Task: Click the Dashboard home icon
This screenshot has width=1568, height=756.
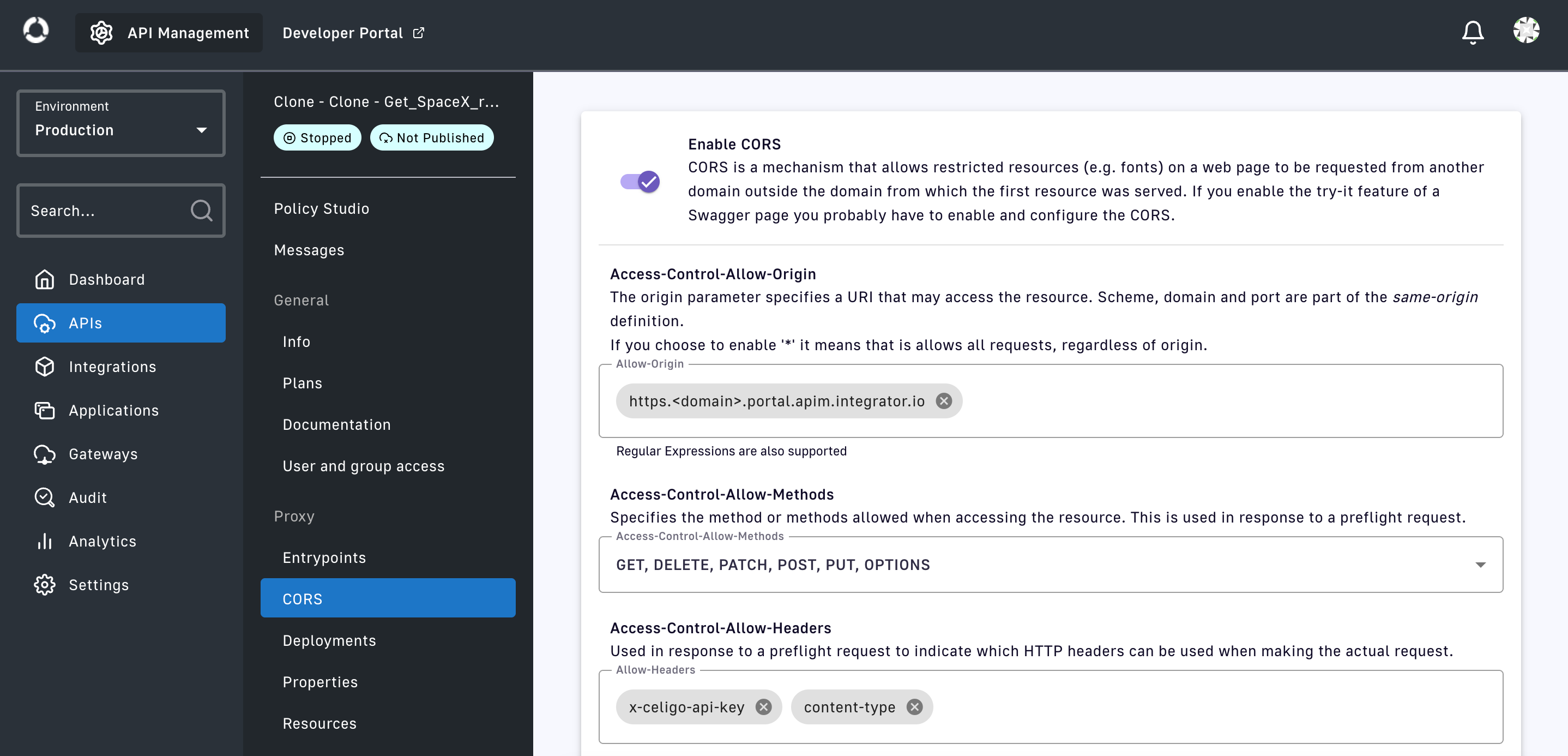Action: [45, 280]
